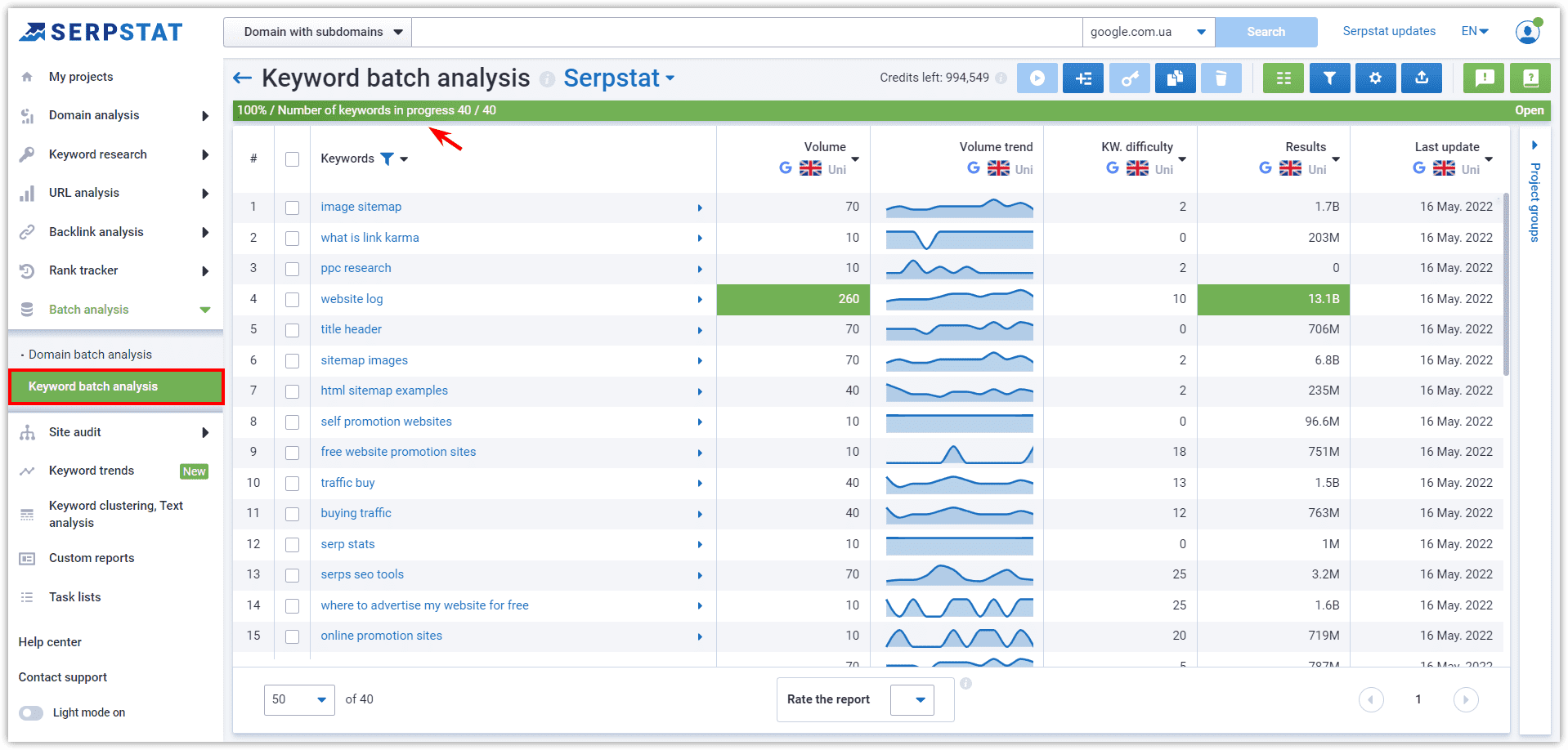Click the Search button
The height and width of the screenshot is (750, 1568).
[1266, 32]
